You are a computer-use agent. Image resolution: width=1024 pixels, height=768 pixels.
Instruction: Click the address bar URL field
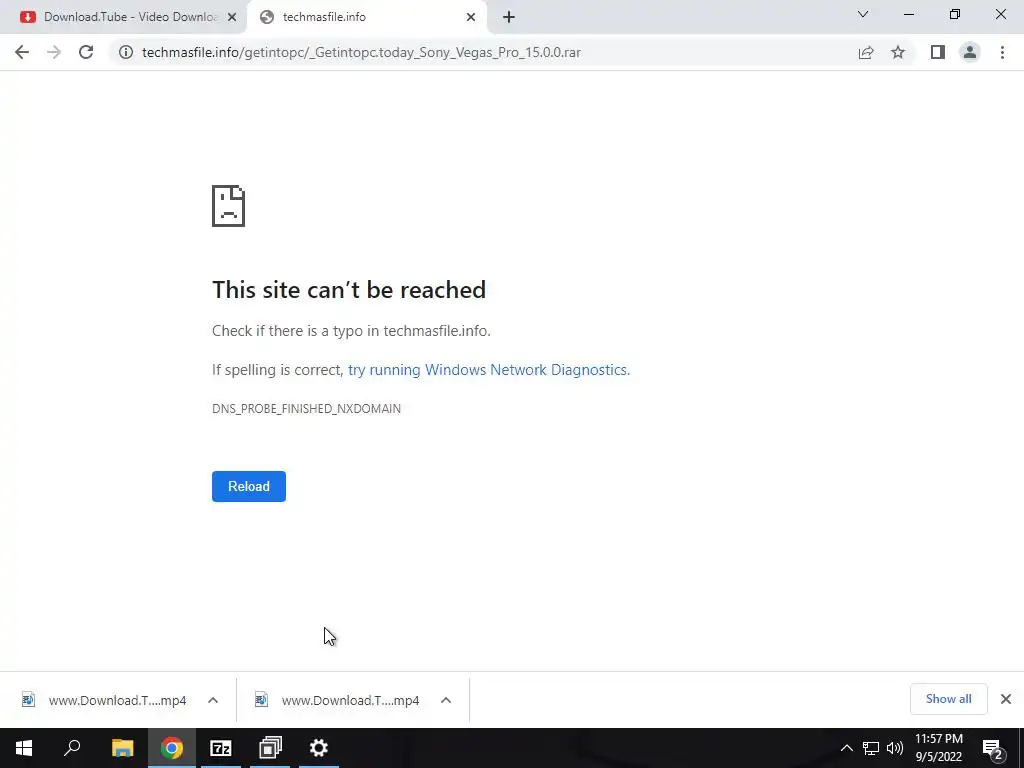(x=361, y=52)
